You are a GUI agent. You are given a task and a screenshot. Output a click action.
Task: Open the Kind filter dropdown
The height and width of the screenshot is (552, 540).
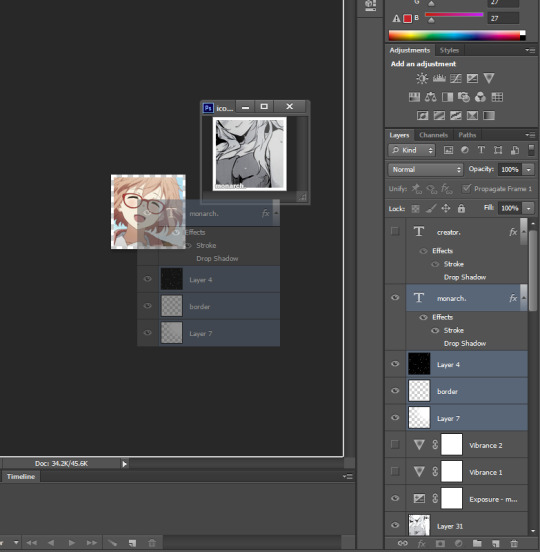[x=412, y=150]
